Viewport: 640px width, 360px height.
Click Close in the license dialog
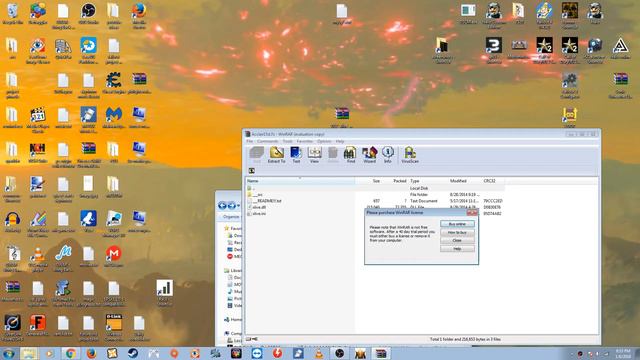(x=457, y=240)
